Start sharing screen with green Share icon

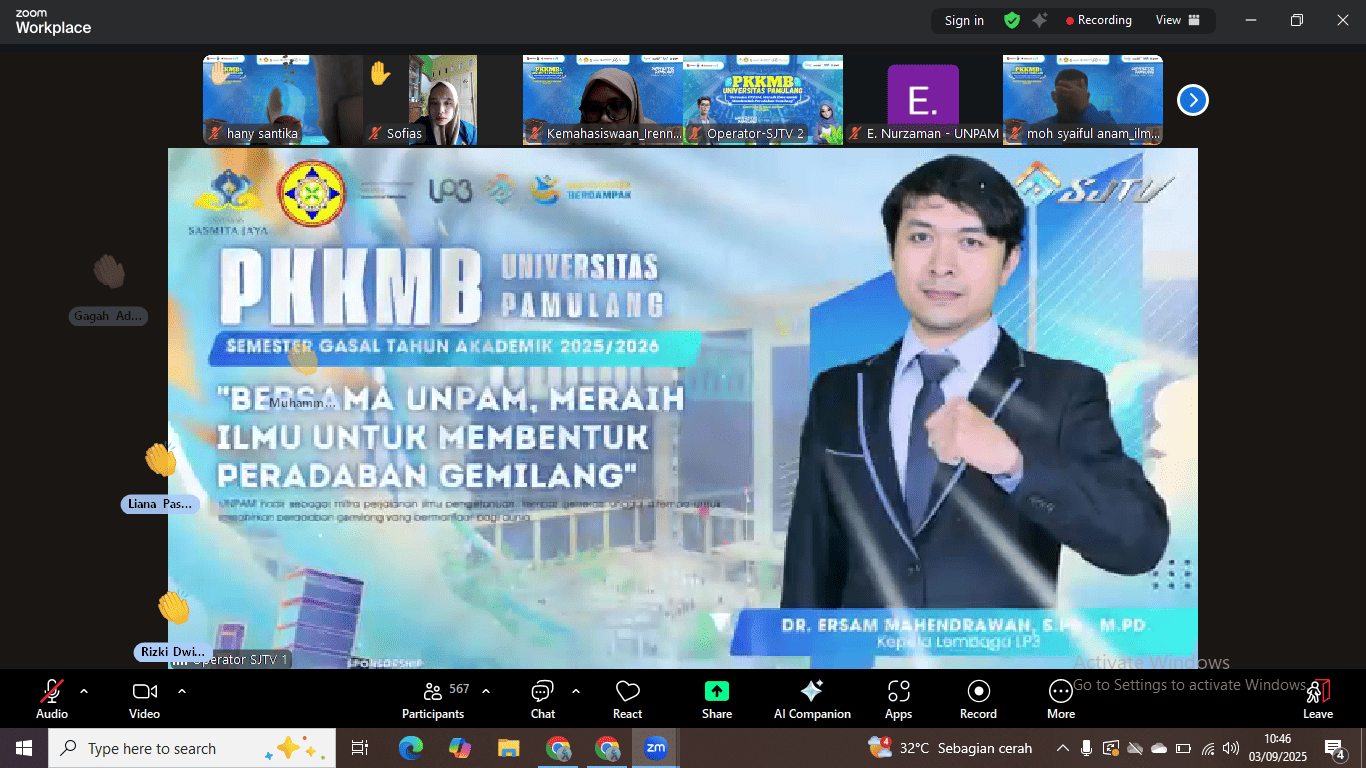717,692
